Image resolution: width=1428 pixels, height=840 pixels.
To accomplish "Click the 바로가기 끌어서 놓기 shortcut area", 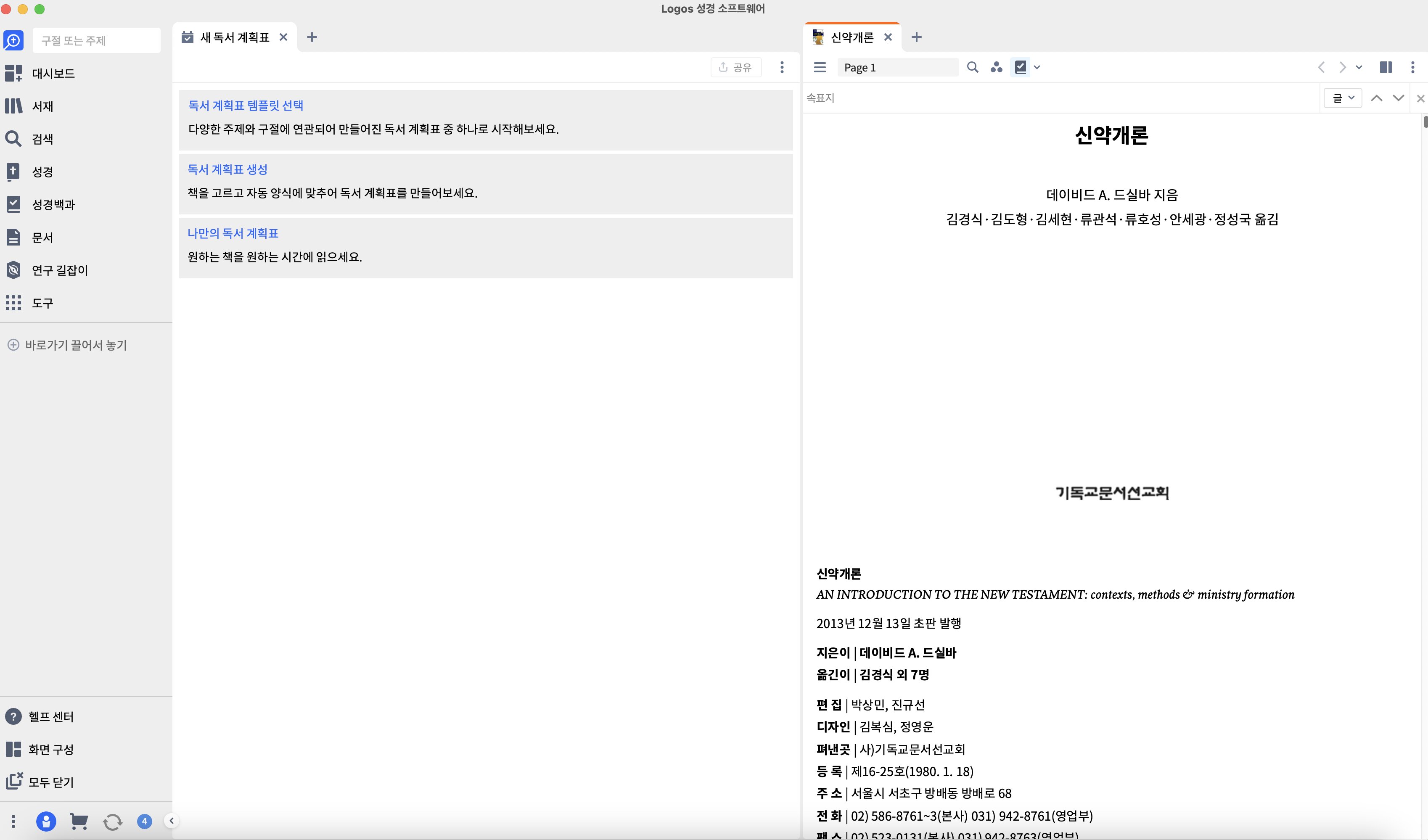I will click(67, 345).
